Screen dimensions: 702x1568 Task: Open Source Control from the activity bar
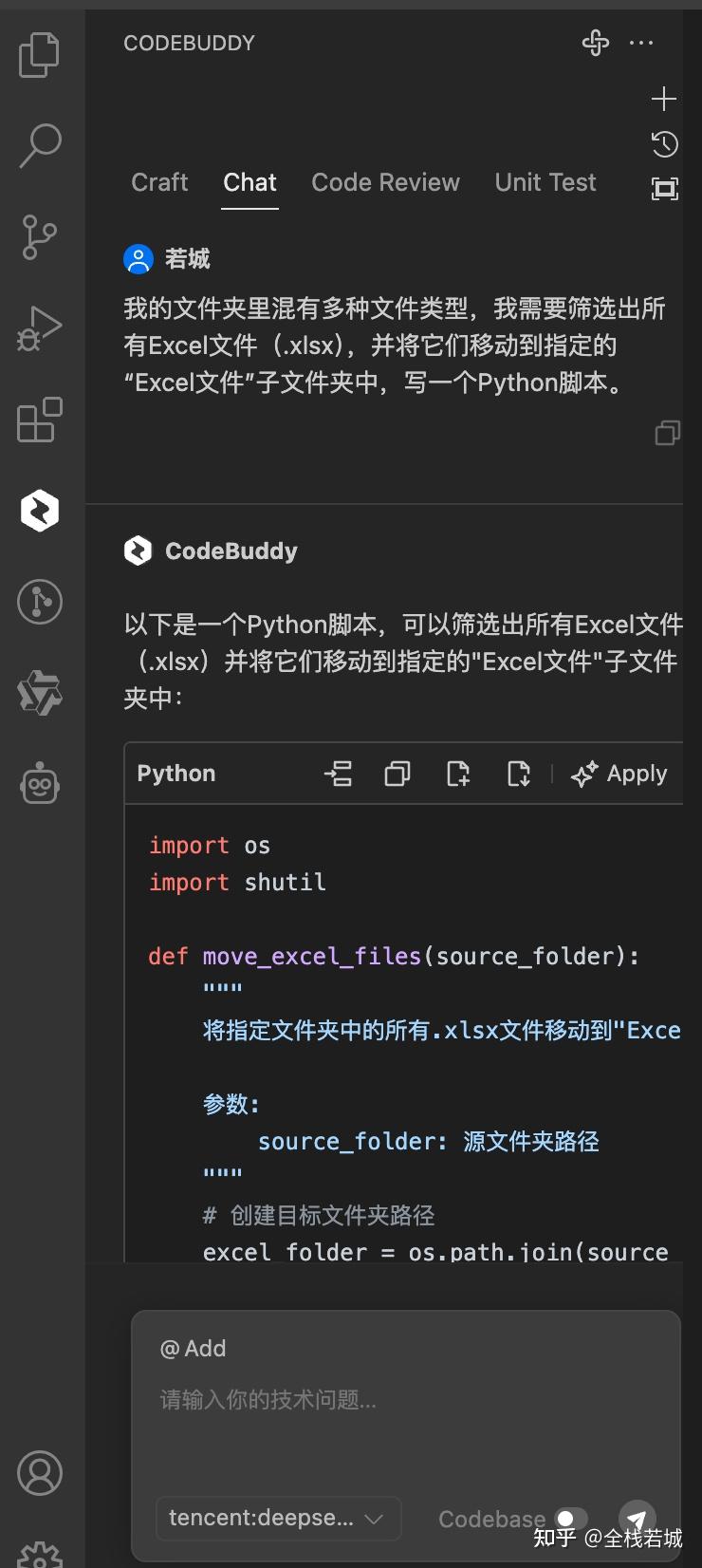[x=38, y=235]
